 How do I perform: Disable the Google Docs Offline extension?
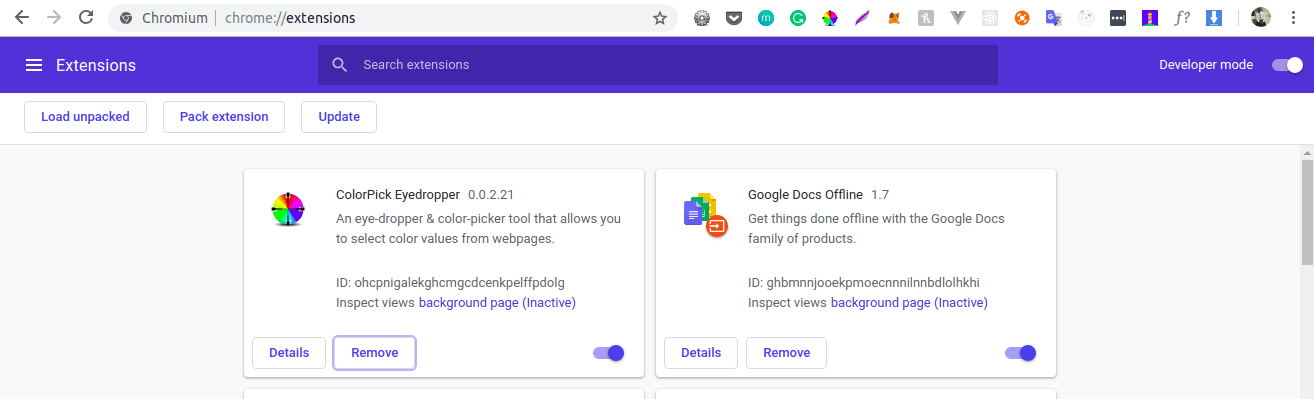(x=1020, y=352)
